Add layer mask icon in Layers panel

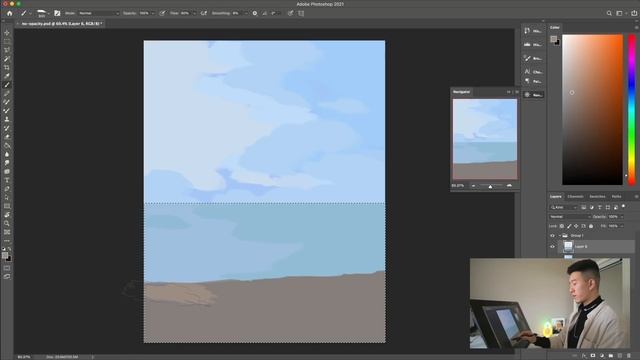593,356
